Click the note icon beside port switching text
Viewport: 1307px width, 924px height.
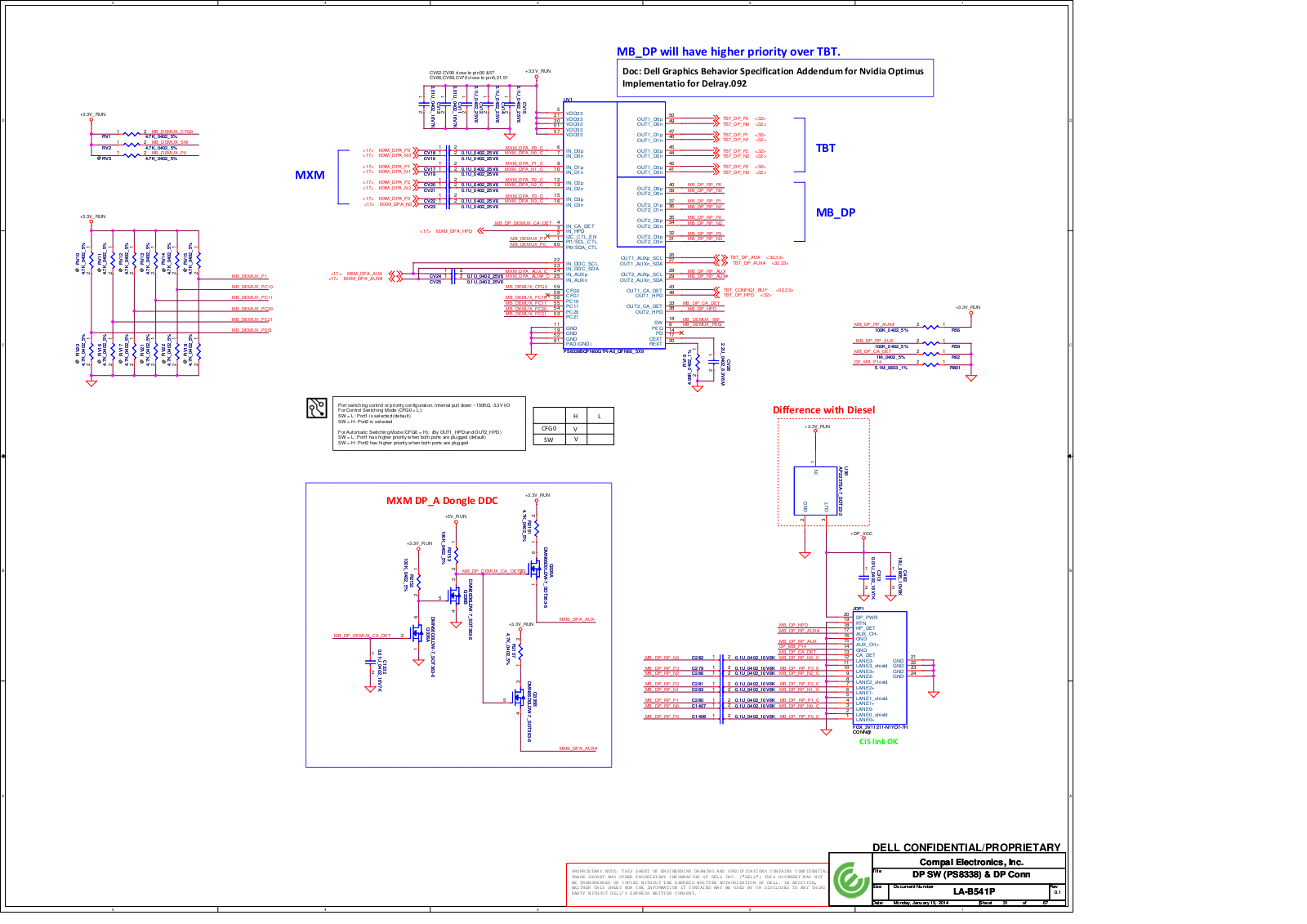pyautogui.click(x=317, y=408)
